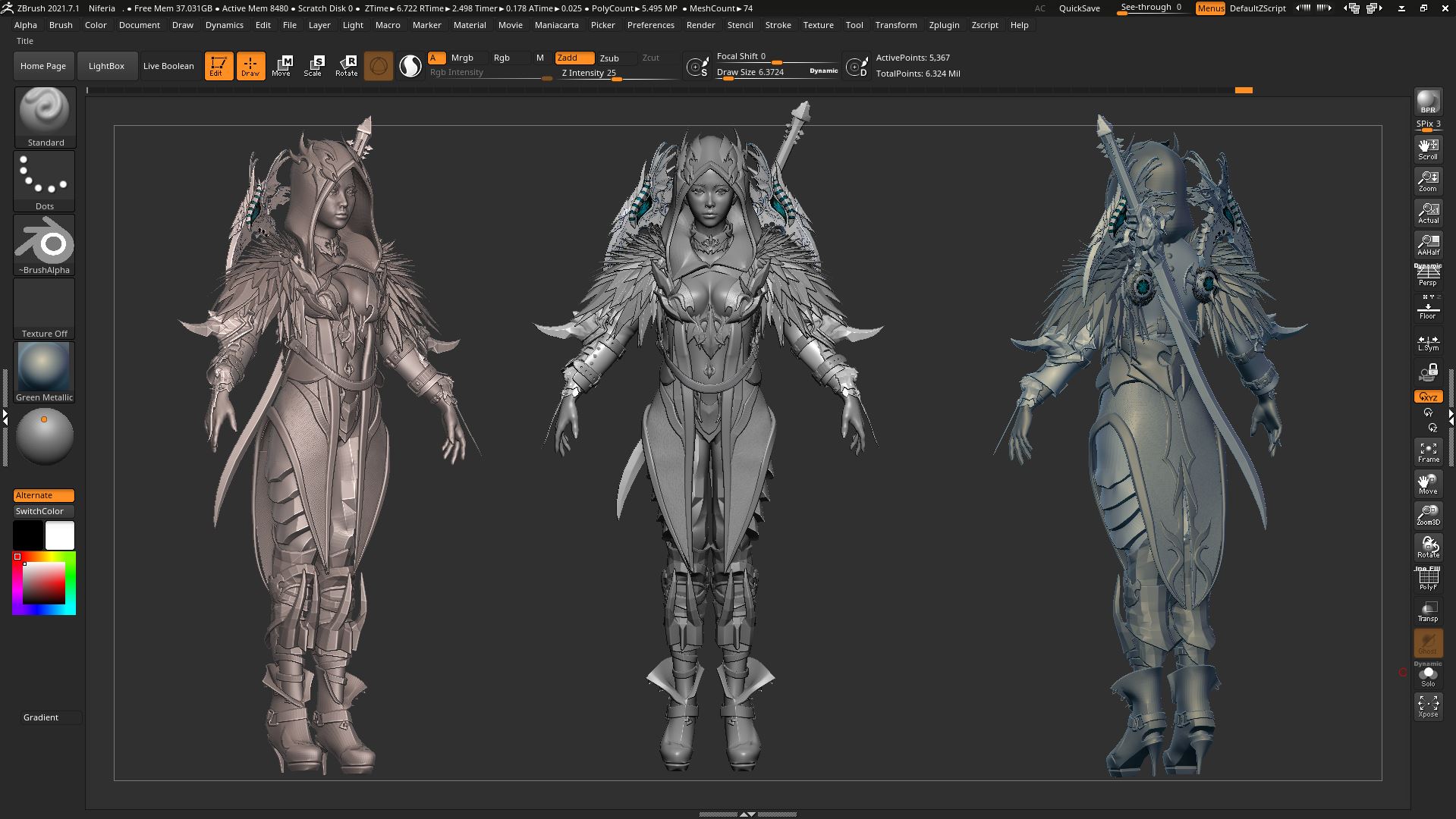The height and width of the screenshot is (819, 1456).
Task: Toggle Persp perspective mode
Action: (1428, 276)
